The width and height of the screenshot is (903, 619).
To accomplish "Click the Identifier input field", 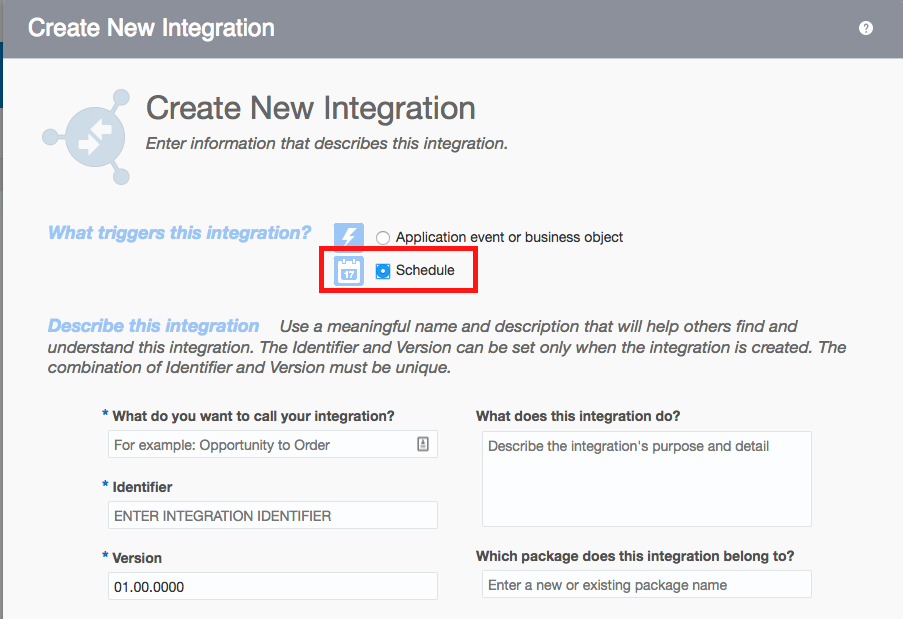I will point(272,516).
